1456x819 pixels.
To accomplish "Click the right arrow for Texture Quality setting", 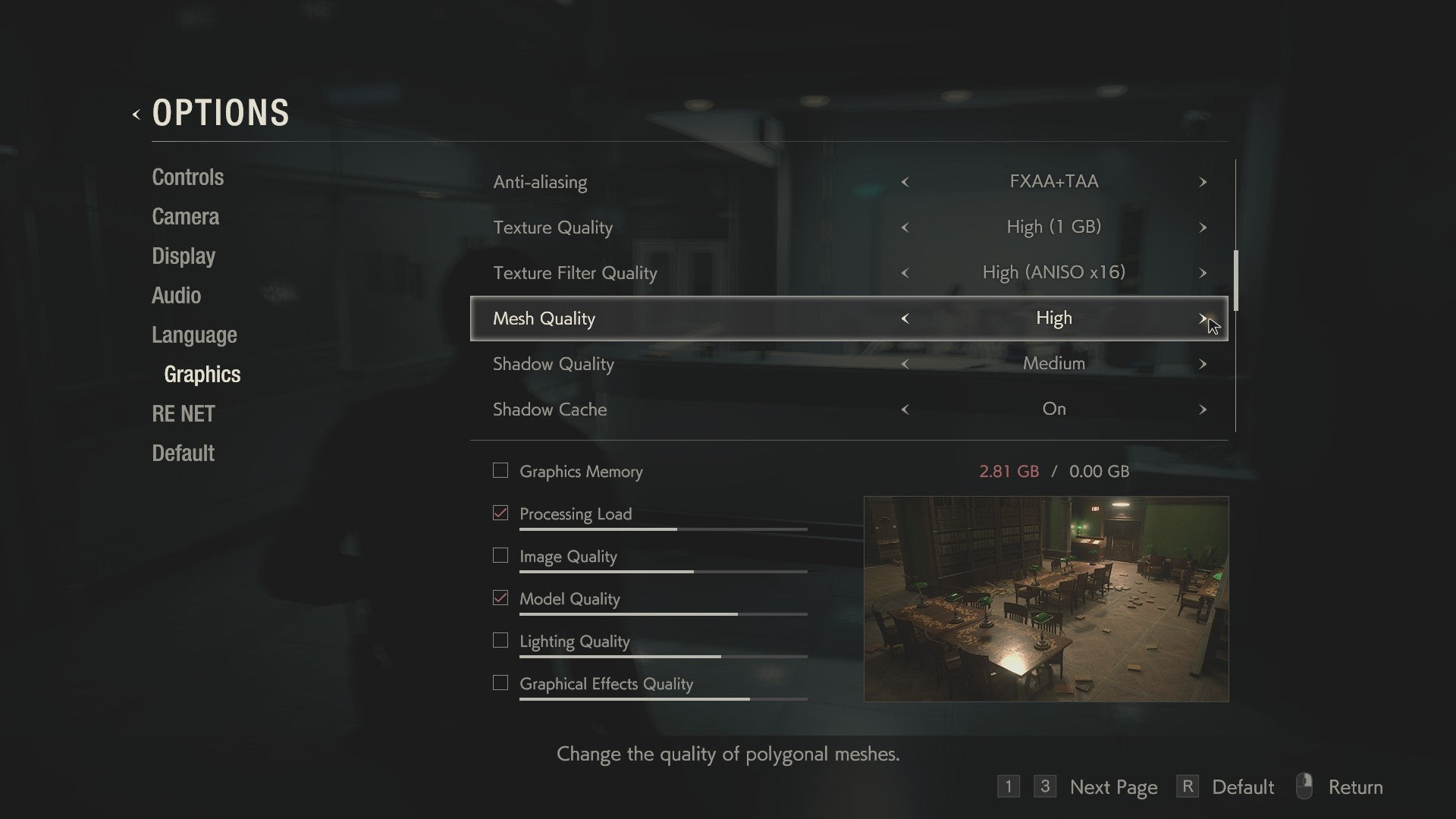I will click(1202, 227).
